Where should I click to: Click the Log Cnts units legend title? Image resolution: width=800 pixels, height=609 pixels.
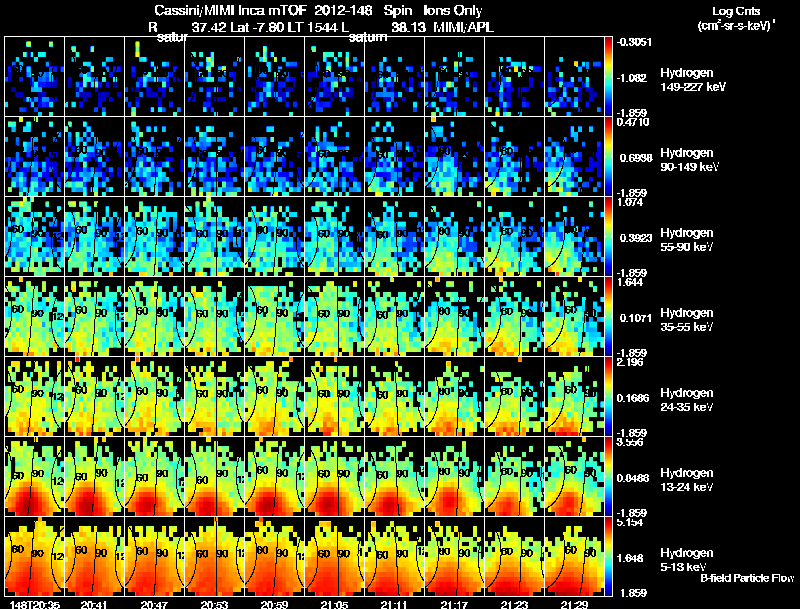click(x=736, y=18)
